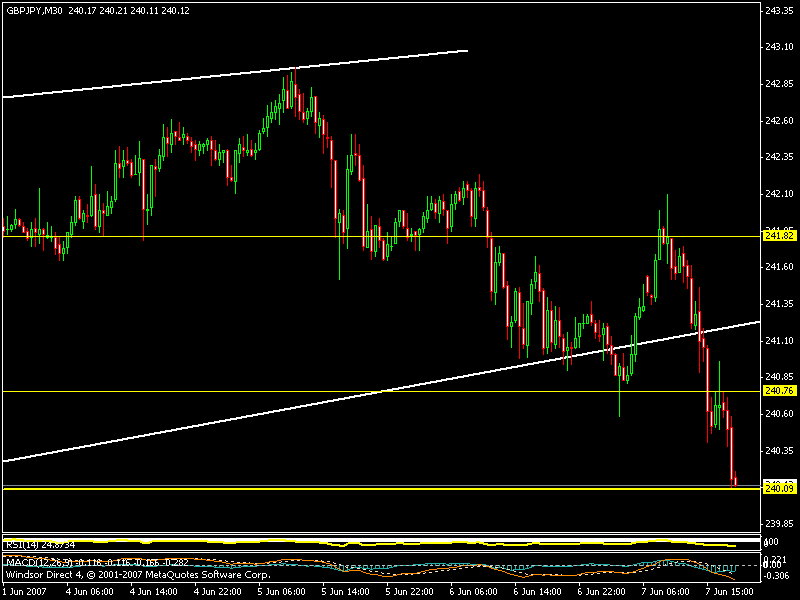Screen dimensions: 800x600
Task: Click the latest red candle near 240.09
Action: point(733,478)
